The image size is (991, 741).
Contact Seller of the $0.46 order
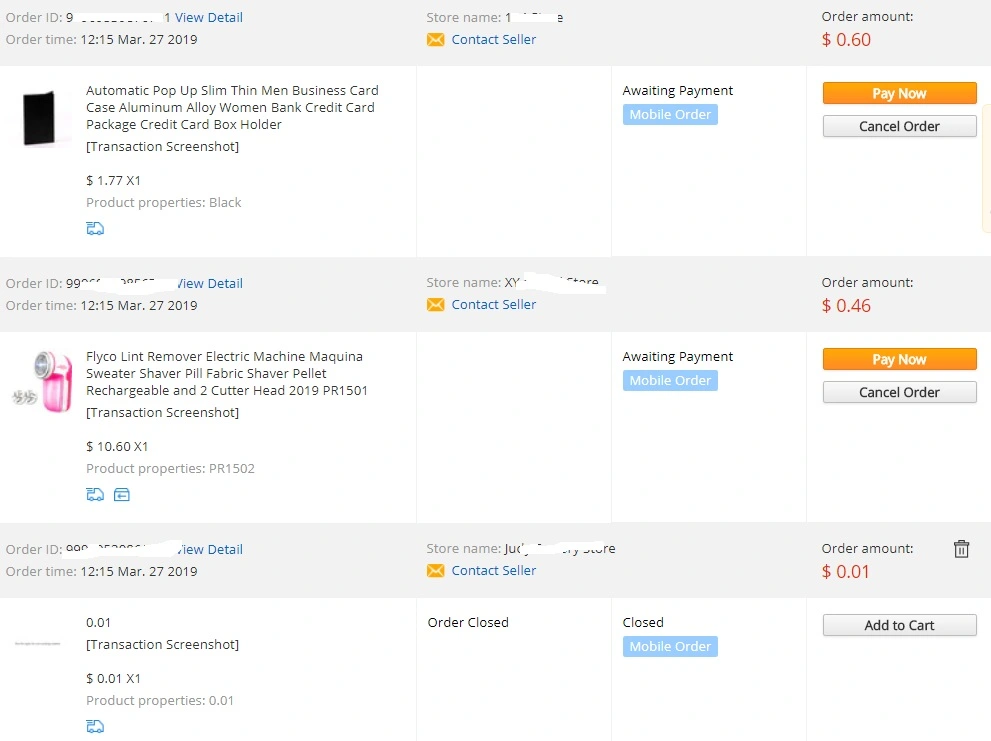[494, 305]
